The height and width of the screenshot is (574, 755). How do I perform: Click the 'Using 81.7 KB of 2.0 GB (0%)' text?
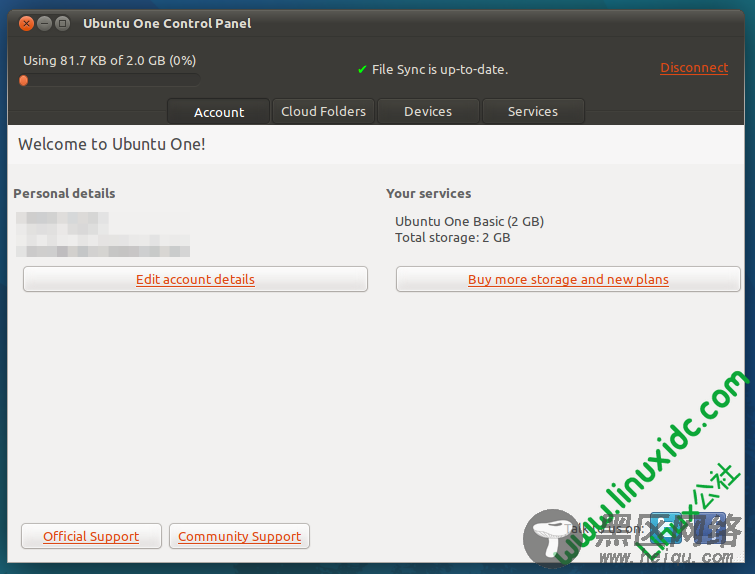point(110,61)
